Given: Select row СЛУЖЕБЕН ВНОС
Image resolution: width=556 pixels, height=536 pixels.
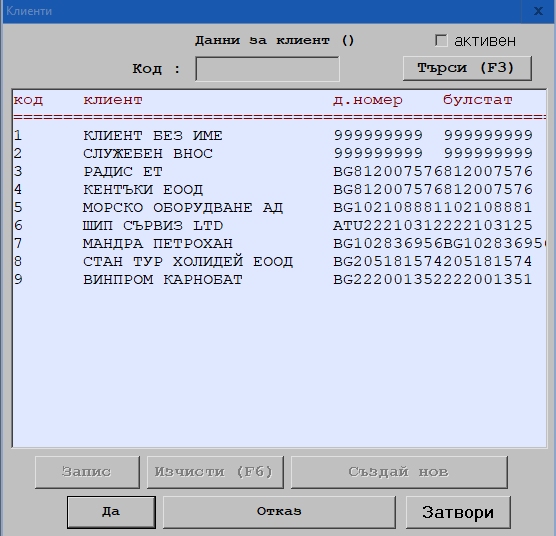Looking at the screenshot, I should (x=279, y=154).
